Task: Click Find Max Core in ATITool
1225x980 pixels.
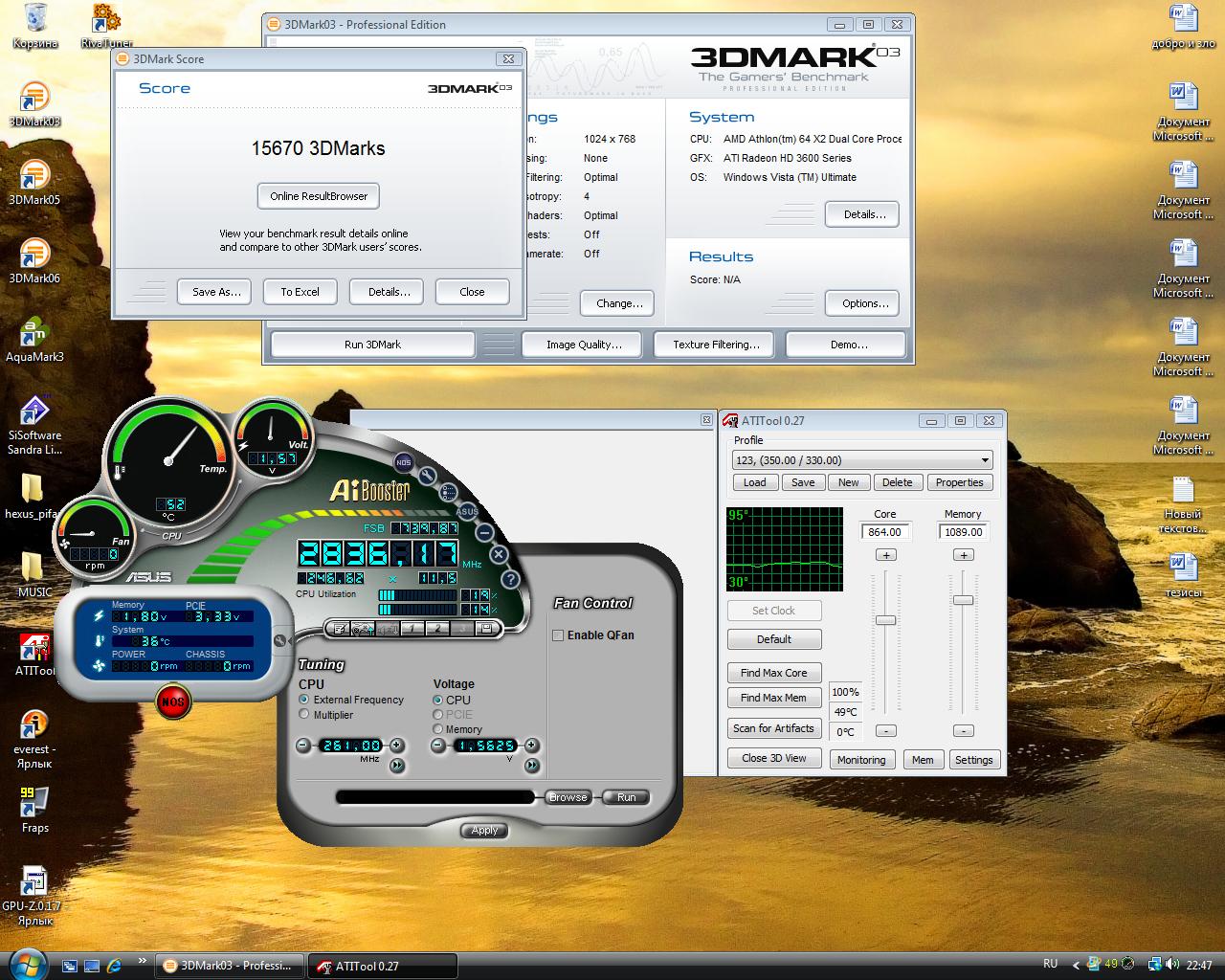Action: click(774, 673)
